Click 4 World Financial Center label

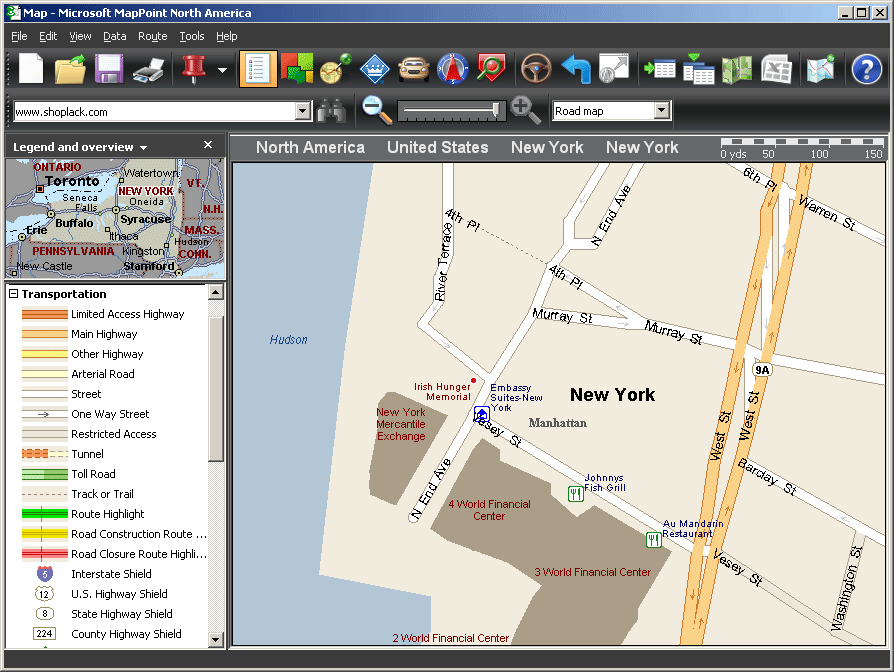pyautogui.click(x=489, y=510)
